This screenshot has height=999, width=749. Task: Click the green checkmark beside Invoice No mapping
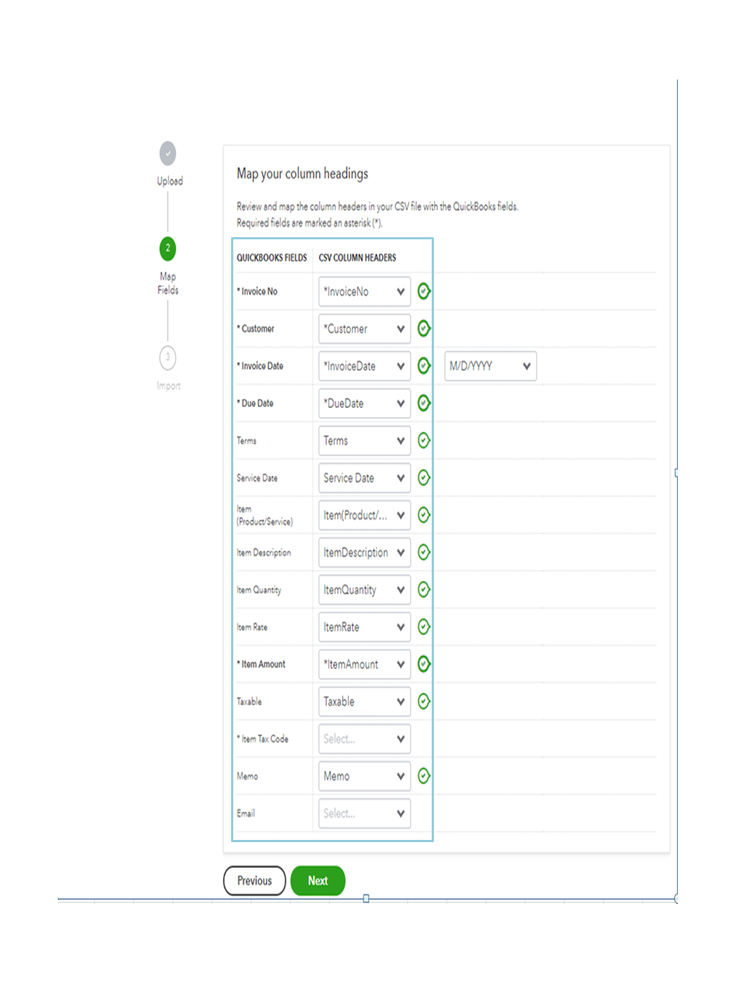point(422,291)
